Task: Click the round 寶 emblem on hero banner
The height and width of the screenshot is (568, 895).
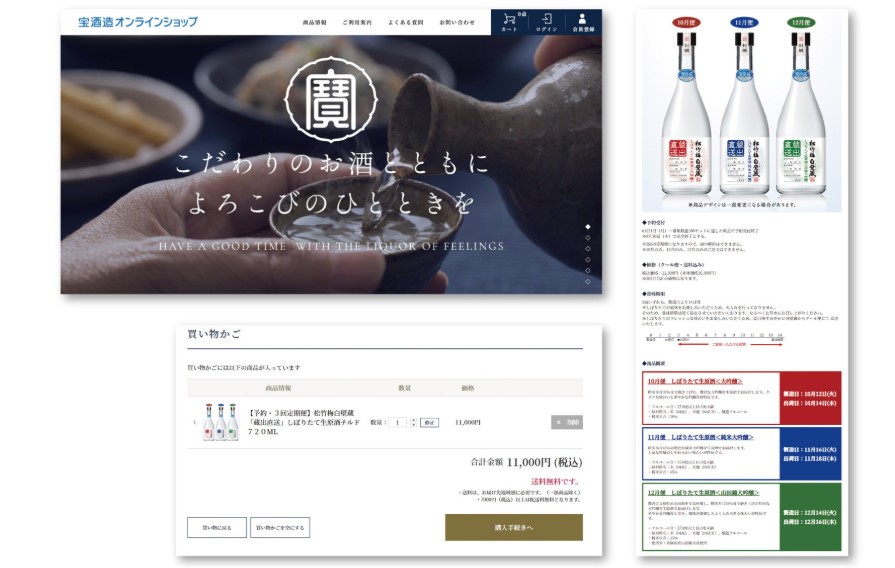Action: [331, 99]
